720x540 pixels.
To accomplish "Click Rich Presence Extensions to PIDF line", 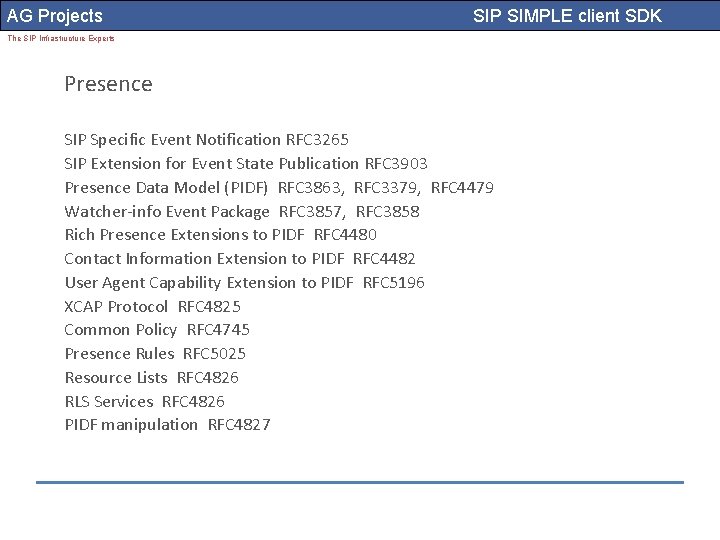I will pos(220,234).
